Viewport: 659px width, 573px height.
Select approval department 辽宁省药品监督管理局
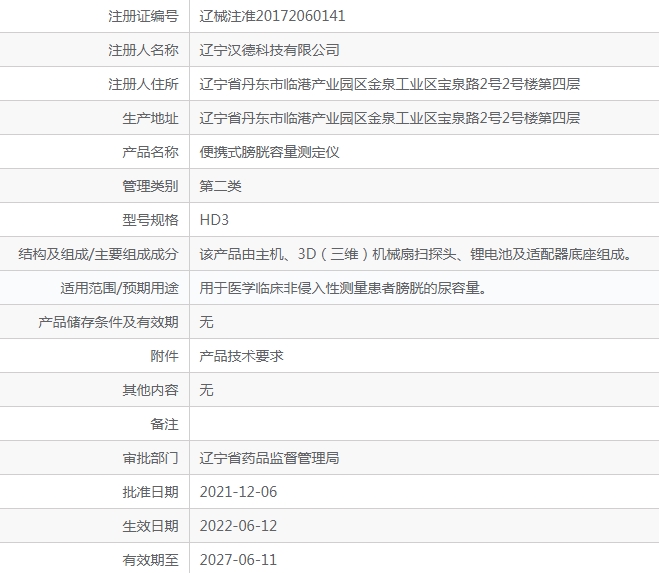[269, 458]
